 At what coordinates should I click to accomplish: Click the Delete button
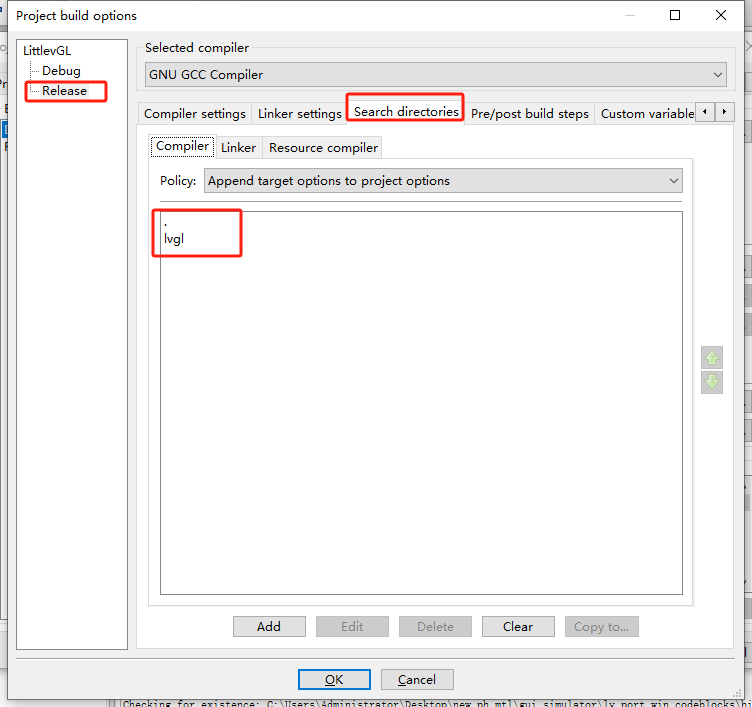pyautogui.click(x=435, y=626)
